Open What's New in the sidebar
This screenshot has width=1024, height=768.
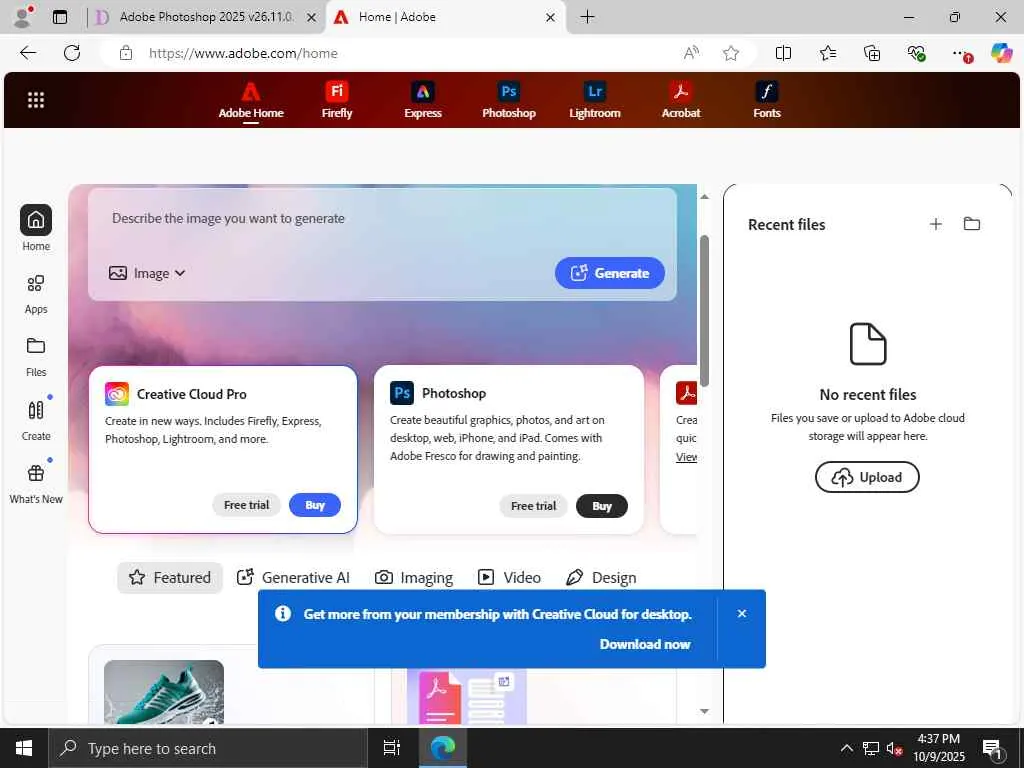36,483
